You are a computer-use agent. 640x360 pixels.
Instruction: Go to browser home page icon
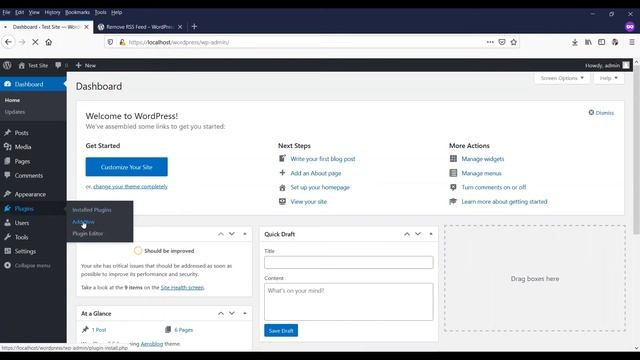point(49,42)
